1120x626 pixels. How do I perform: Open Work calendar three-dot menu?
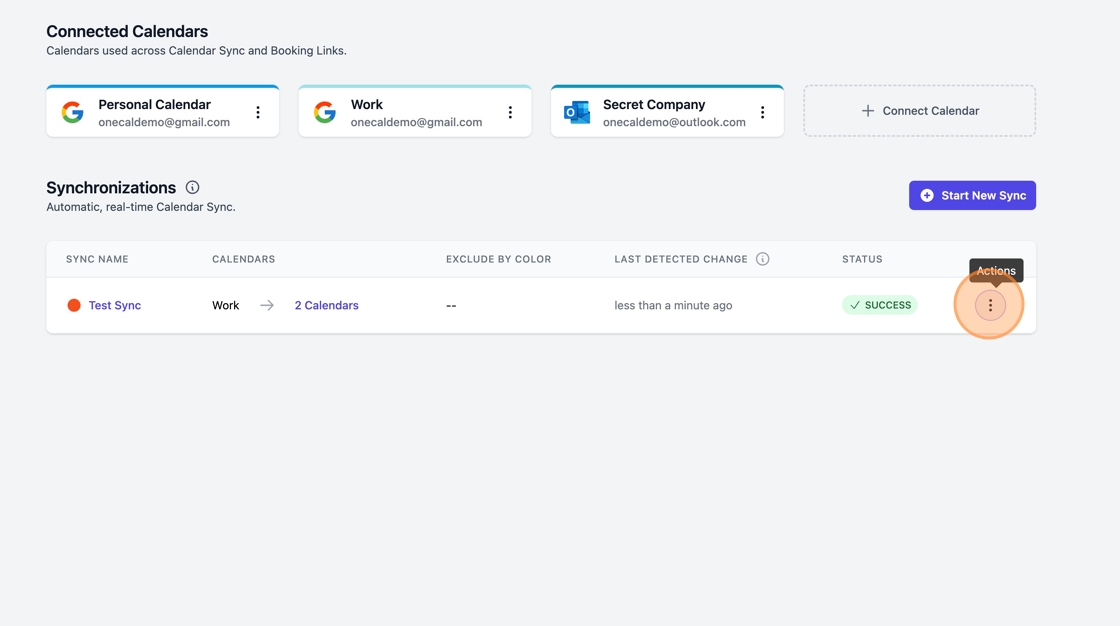pyautogui.click(x=510, y=113)
